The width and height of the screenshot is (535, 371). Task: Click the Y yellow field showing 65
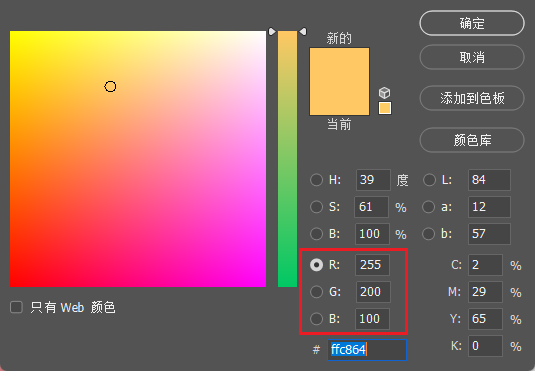[x=485, y=319]
